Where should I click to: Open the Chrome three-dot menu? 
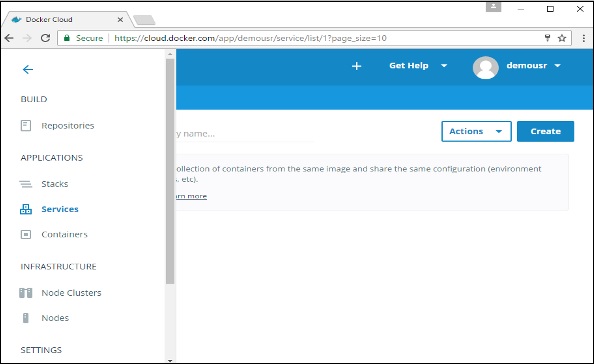[x=584, y=38]
